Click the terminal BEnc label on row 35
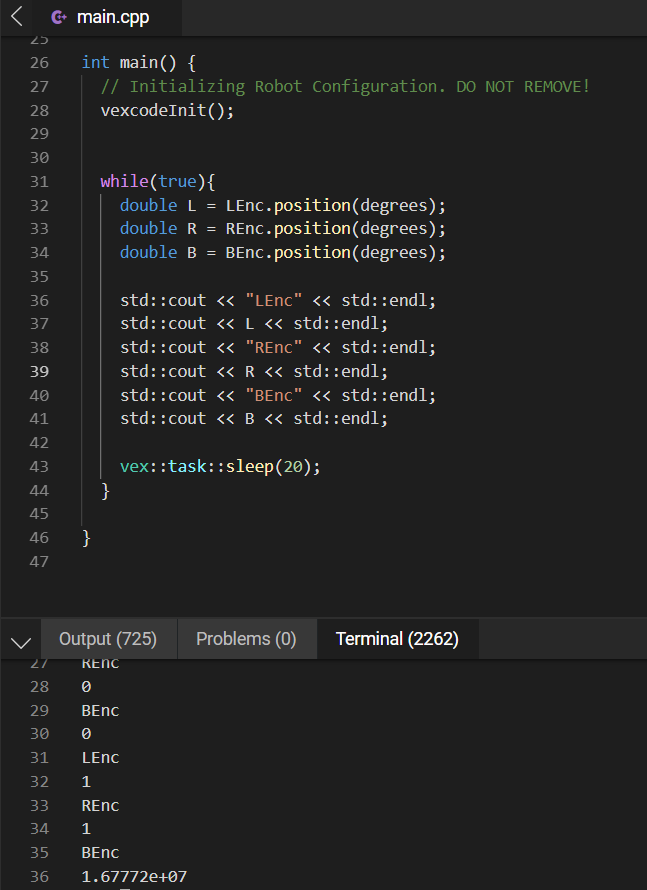Viewport: 647px width, 890px height. 100,853
